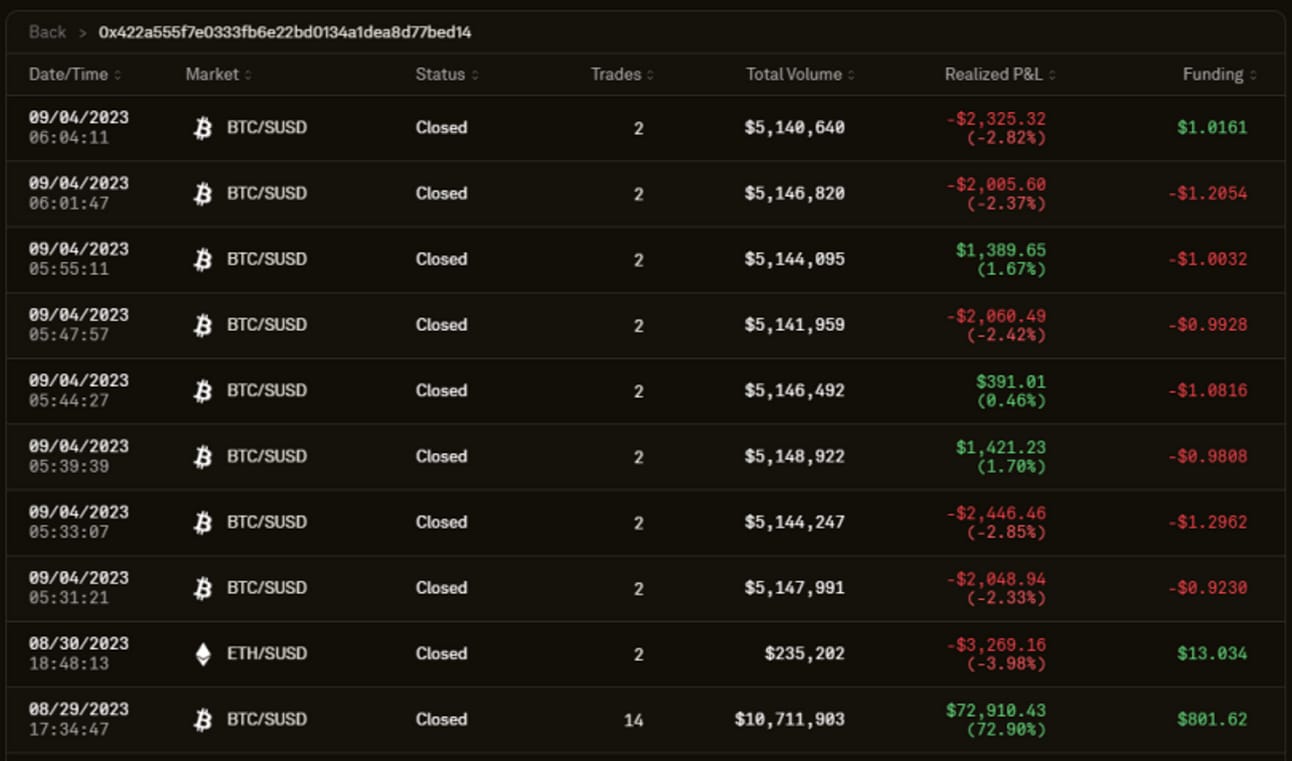Click the Back breadcrumb link

[47, 32]
